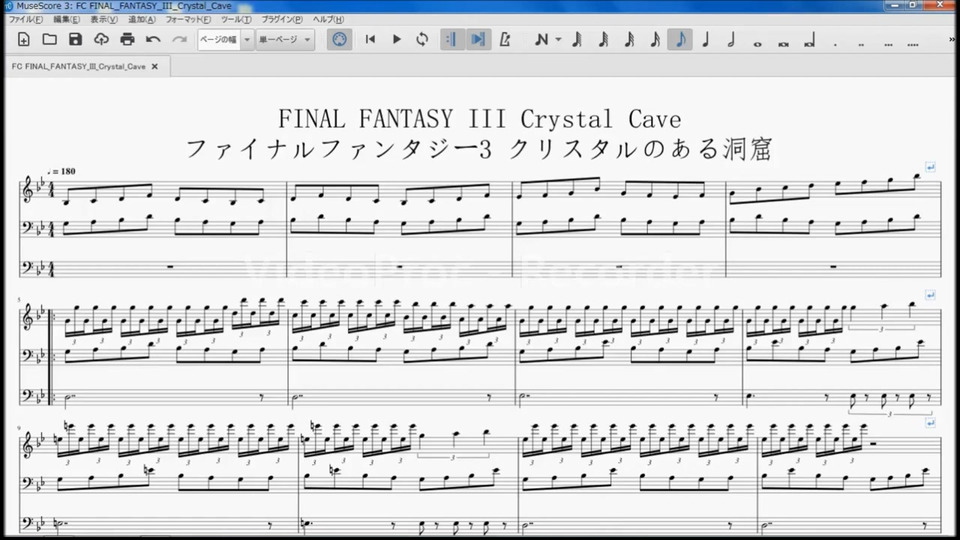This screenshot has height=540, width=960.
Task: Rewind playback to the start
Action: pos(370,40)
